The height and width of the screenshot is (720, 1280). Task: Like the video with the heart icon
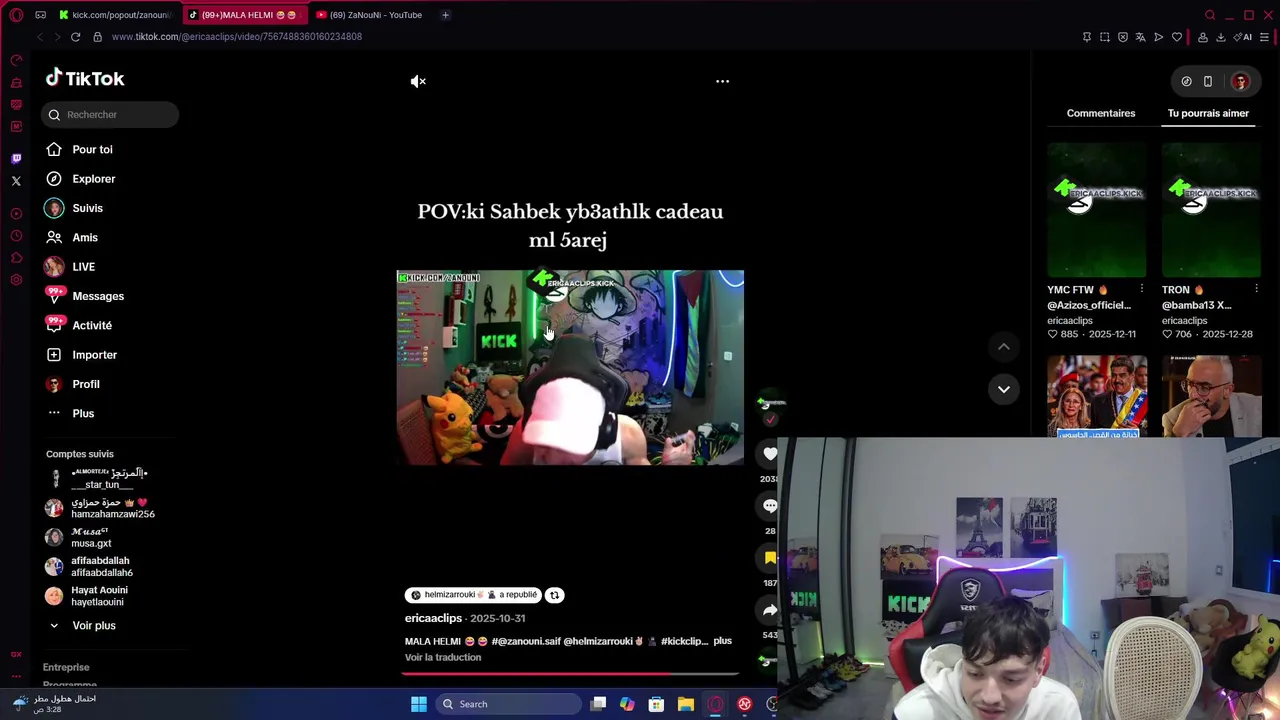(x=770, y=454)
